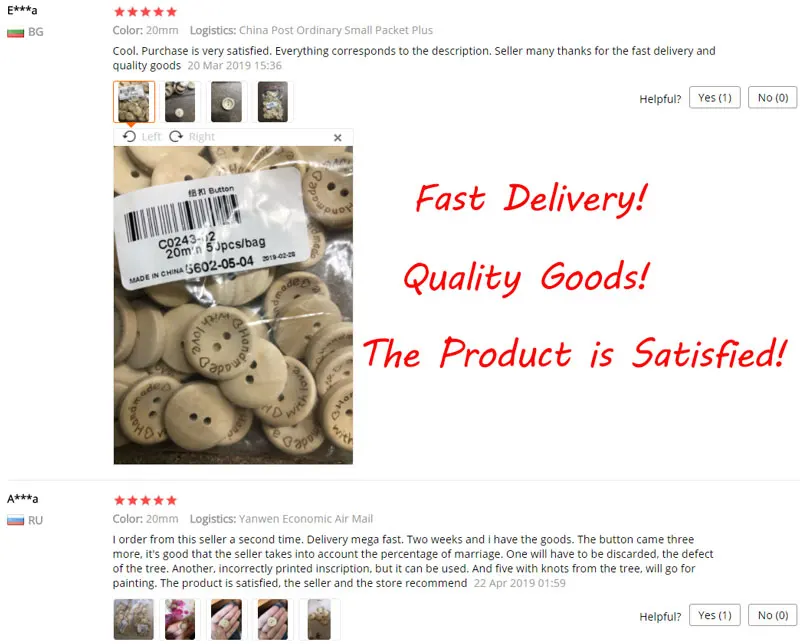800x644 pixels.
Task: Click the five-star rating of A***a's review
Action: (145, 500)
